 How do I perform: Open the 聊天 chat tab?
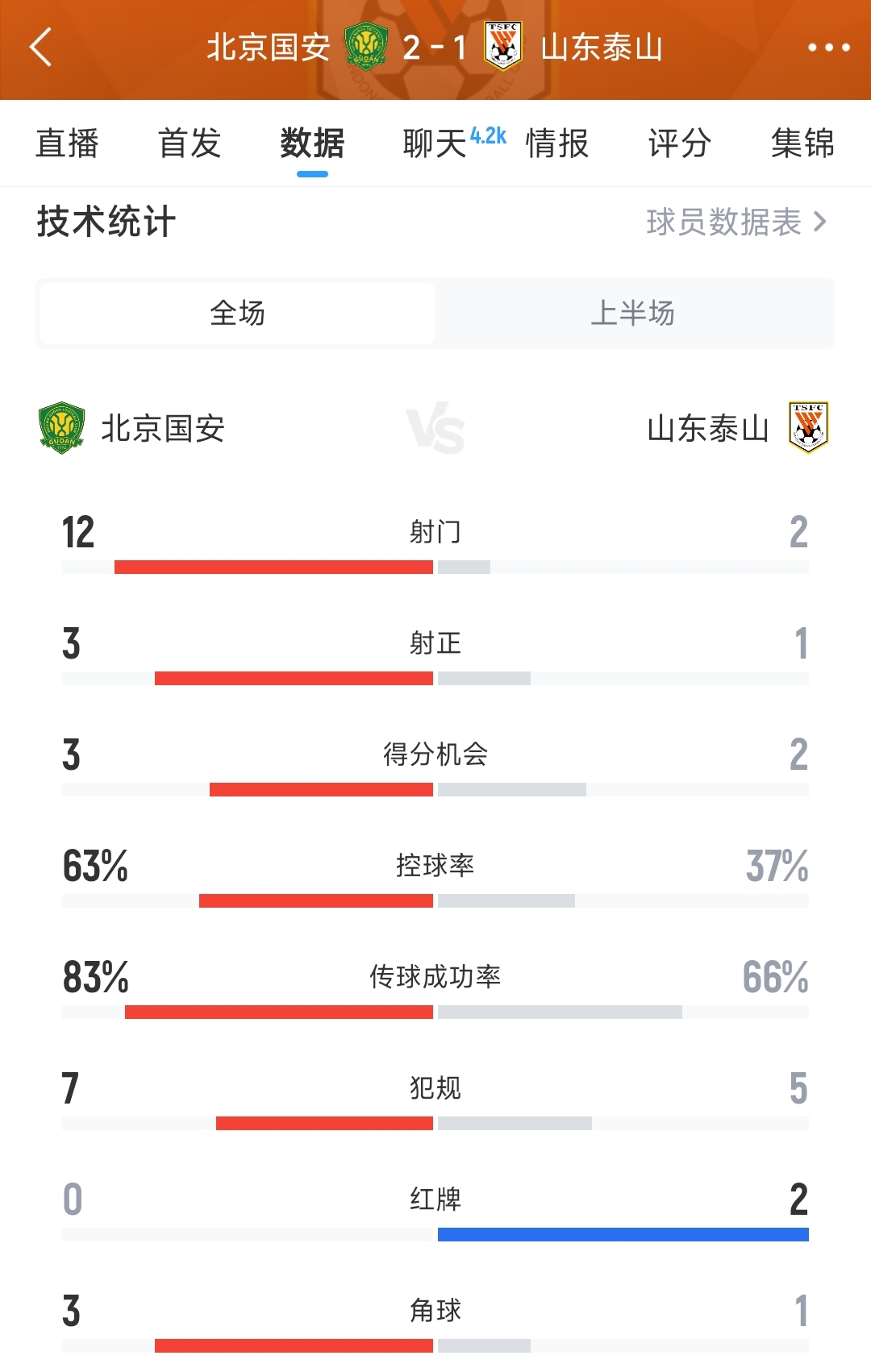pos(435,143)
